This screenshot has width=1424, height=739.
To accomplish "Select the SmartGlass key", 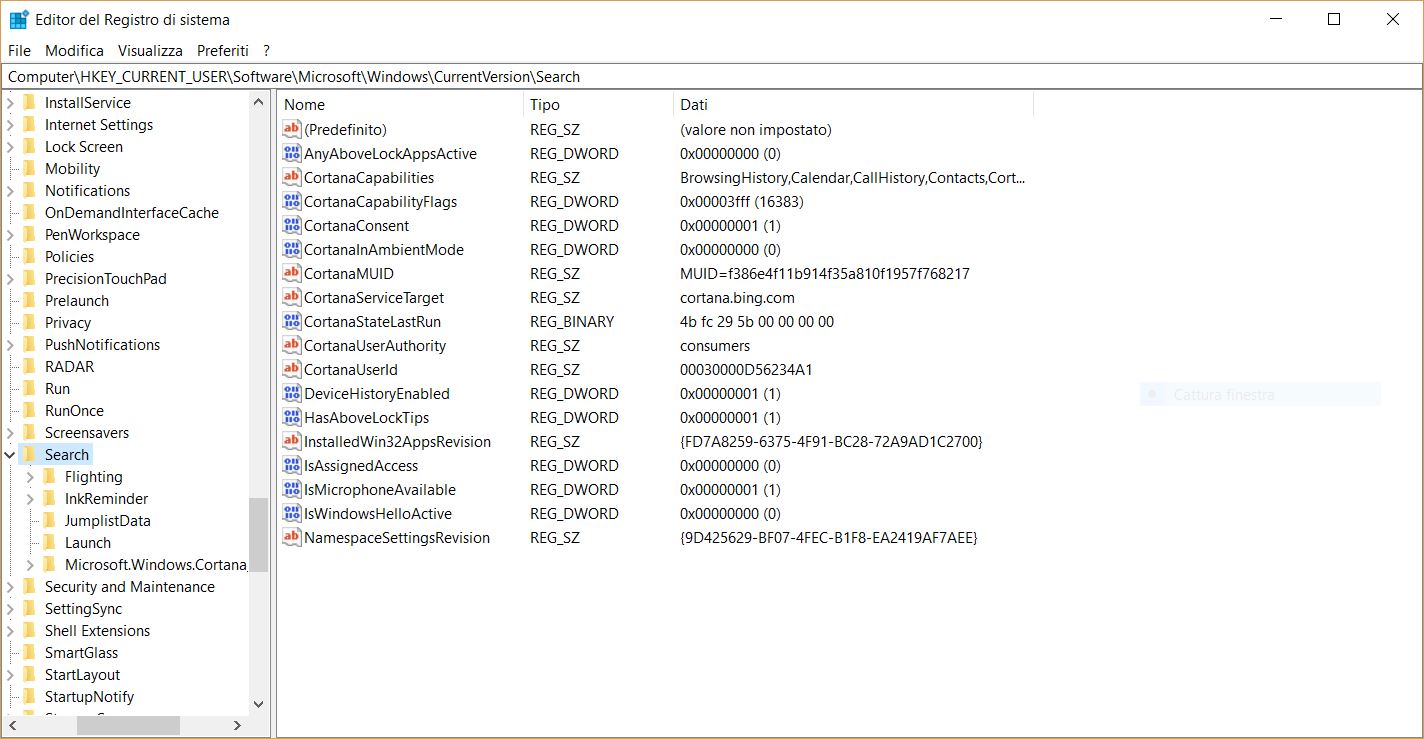I will click(x=81, y=652).
